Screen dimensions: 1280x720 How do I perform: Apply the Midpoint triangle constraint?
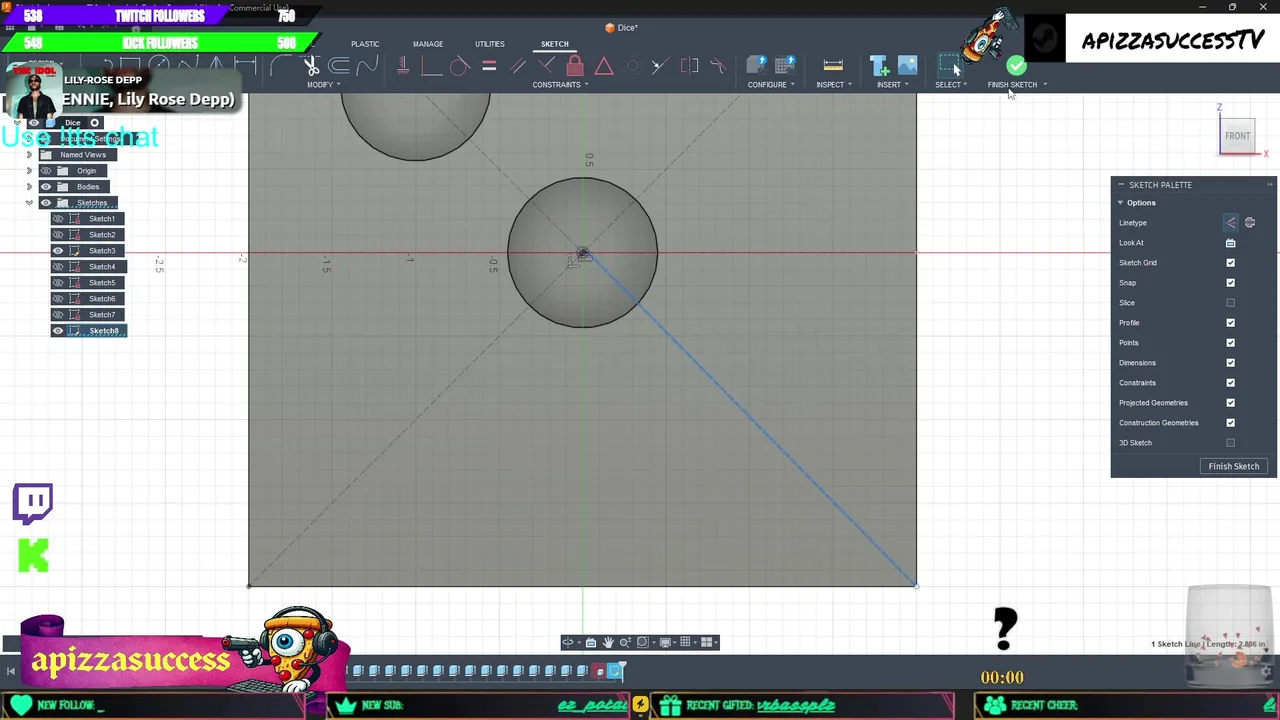point(604,66)
